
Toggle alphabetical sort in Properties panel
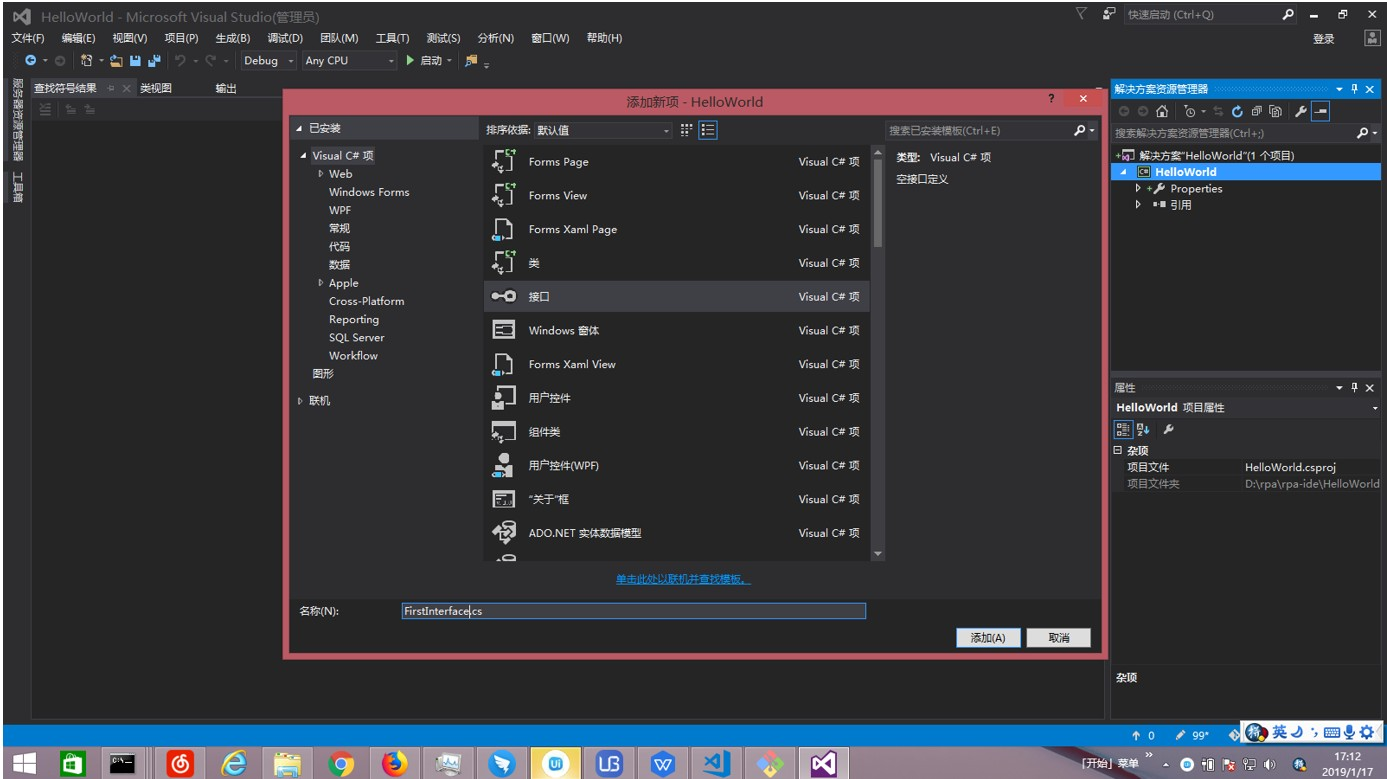click(1144, 429)
